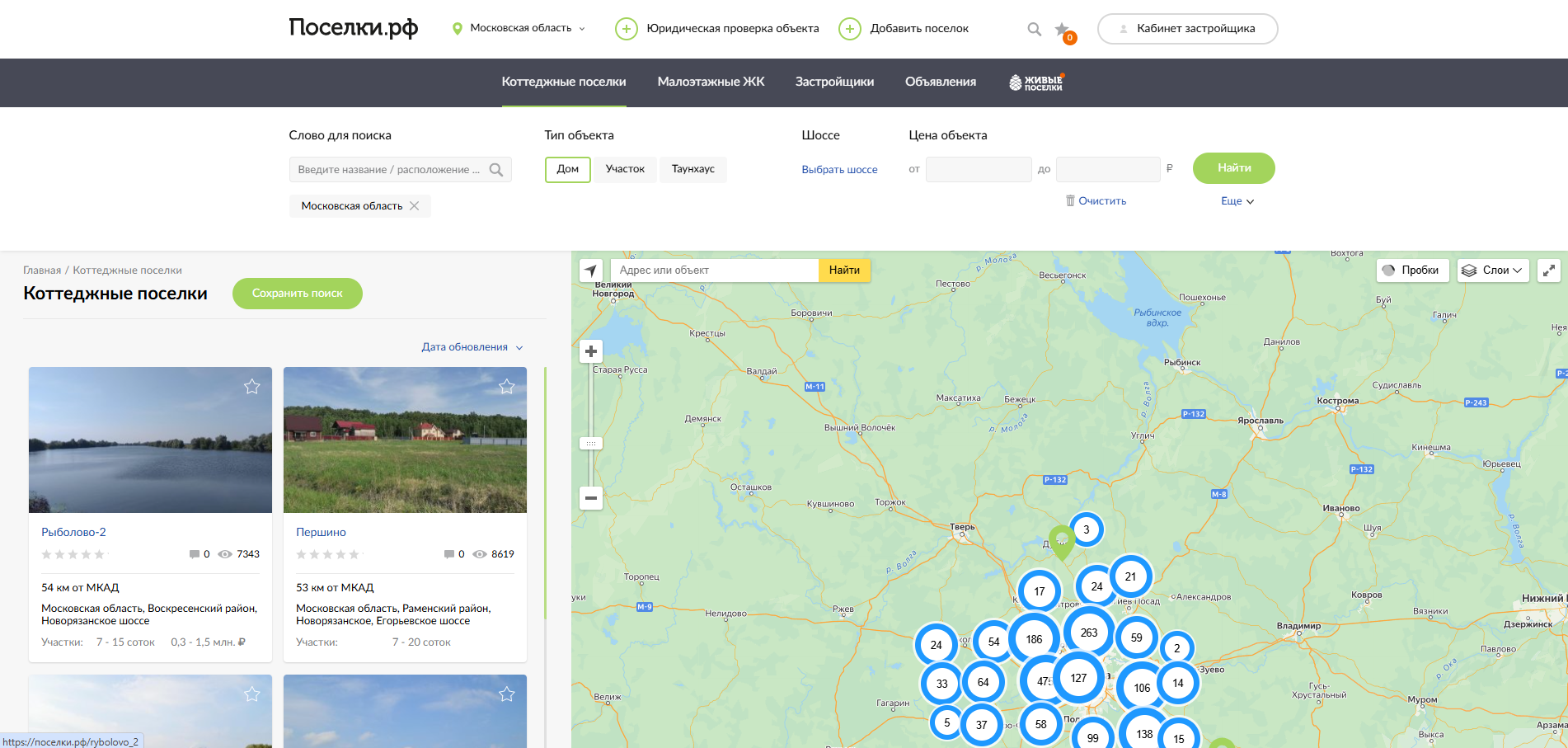
Task: Click Рыболово-2 star rating
Action: tap(73, 555)
